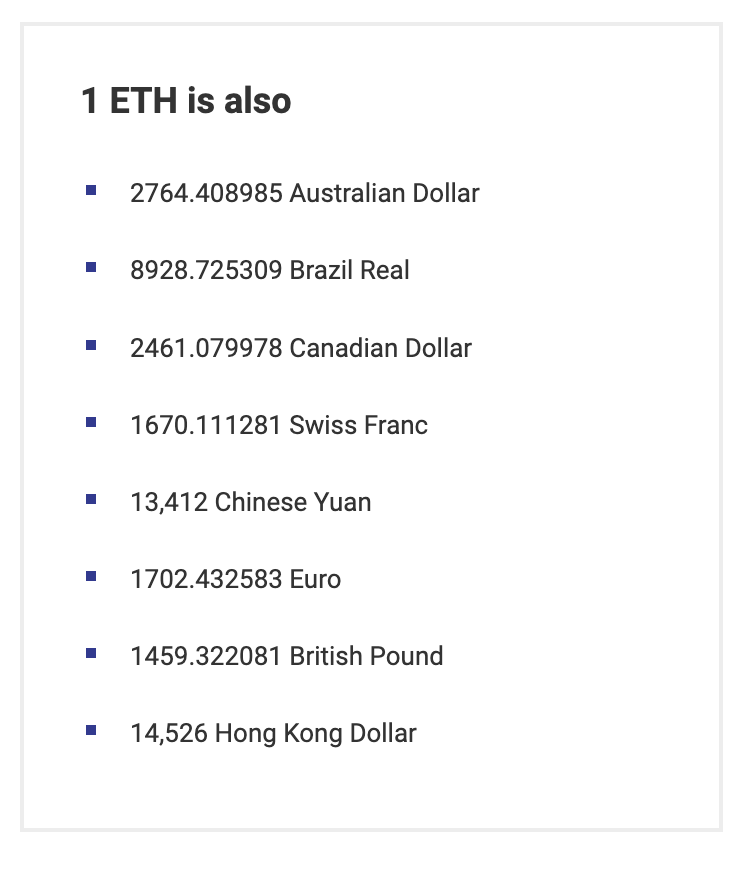Click the bullet before Chinese Yuan
746x884 pixels.
[91, 499]
